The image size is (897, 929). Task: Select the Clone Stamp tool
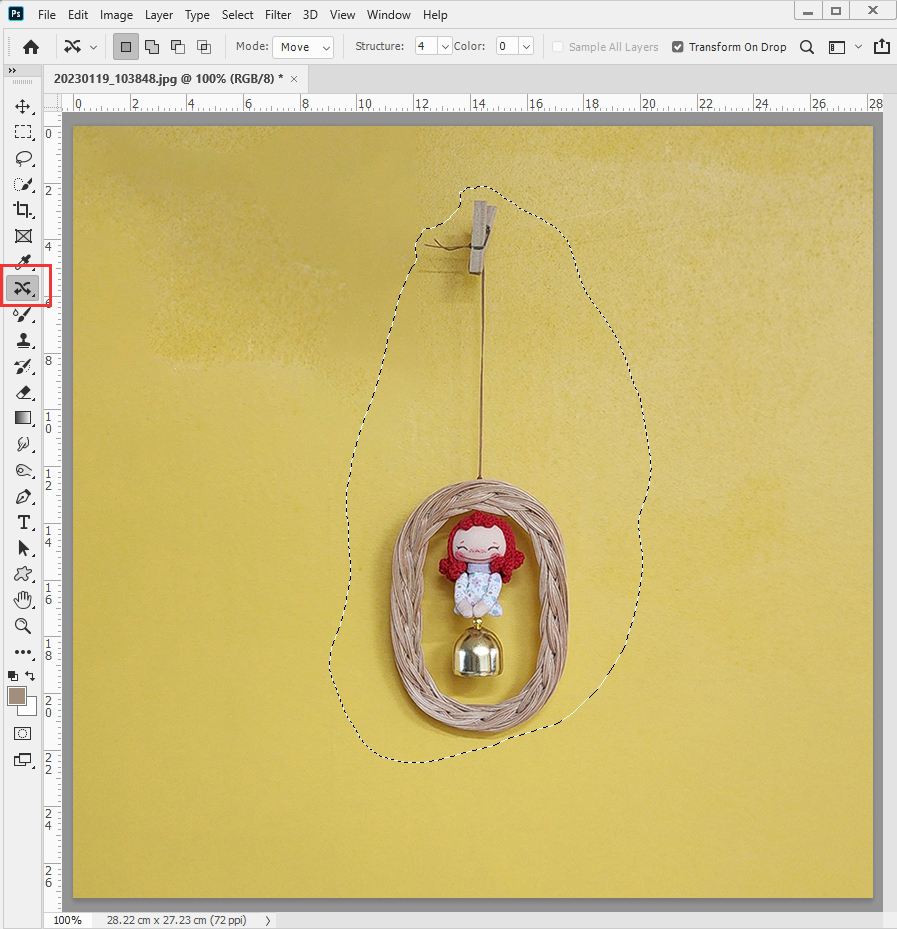click(23, 340)
